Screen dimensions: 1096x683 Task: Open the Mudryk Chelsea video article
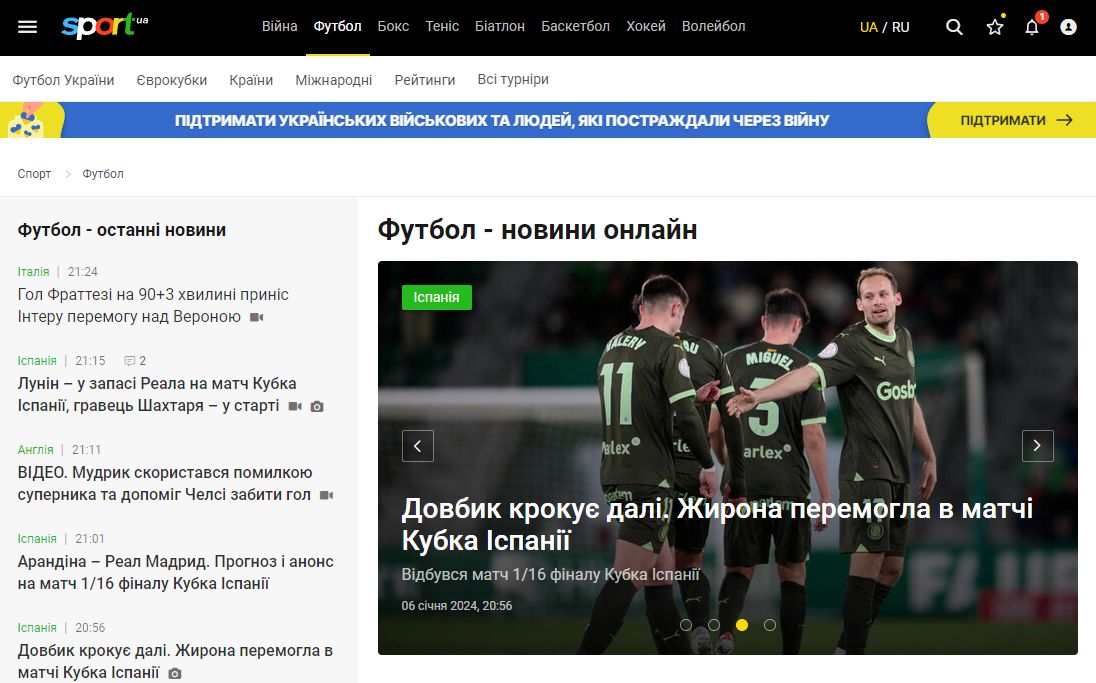165,483
